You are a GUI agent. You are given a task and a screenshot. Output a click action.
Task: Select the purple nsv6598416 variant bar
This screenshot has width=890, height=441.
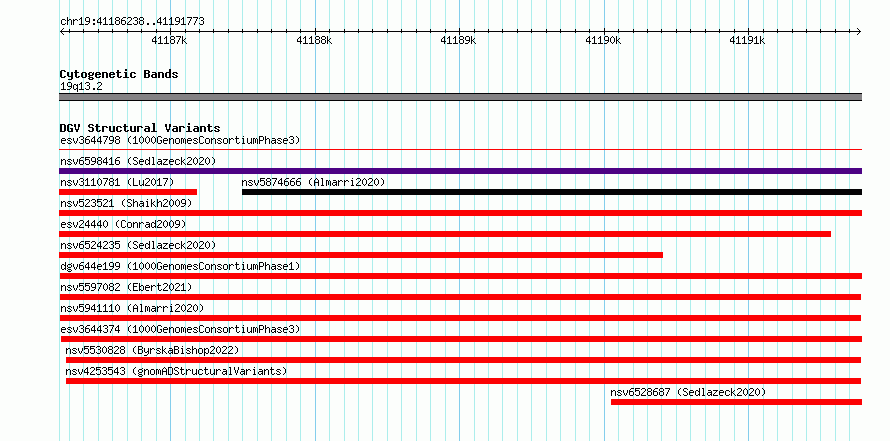tap(460, 171)
